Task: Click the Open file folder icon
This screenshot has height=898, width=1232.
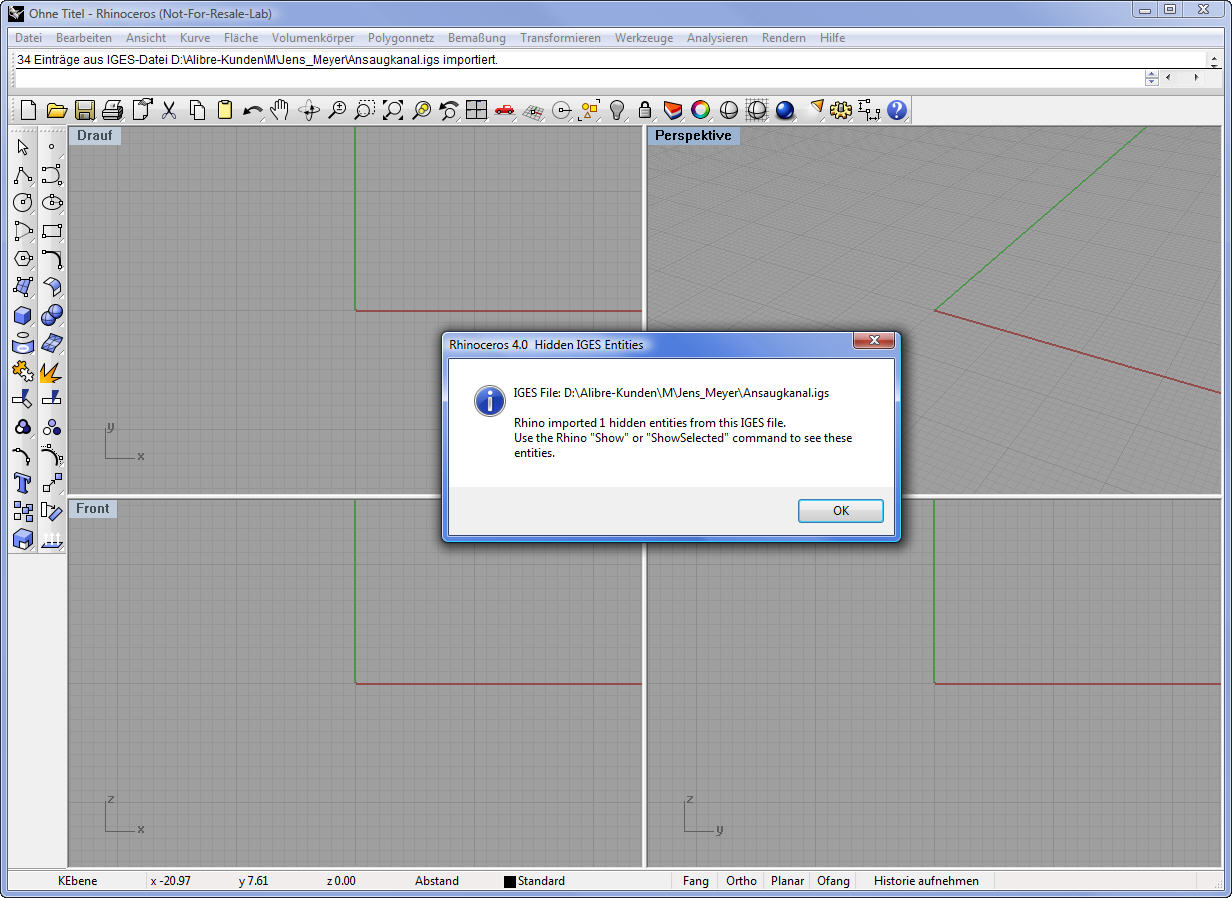Action: (x=56, y=110)
